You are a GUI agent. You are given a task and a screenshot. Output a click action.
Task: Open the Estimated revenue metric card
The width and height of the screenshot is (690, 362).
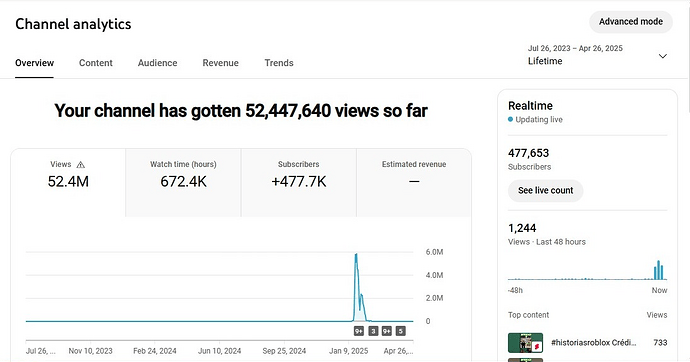pyautogui.click(x=414, y=183)
